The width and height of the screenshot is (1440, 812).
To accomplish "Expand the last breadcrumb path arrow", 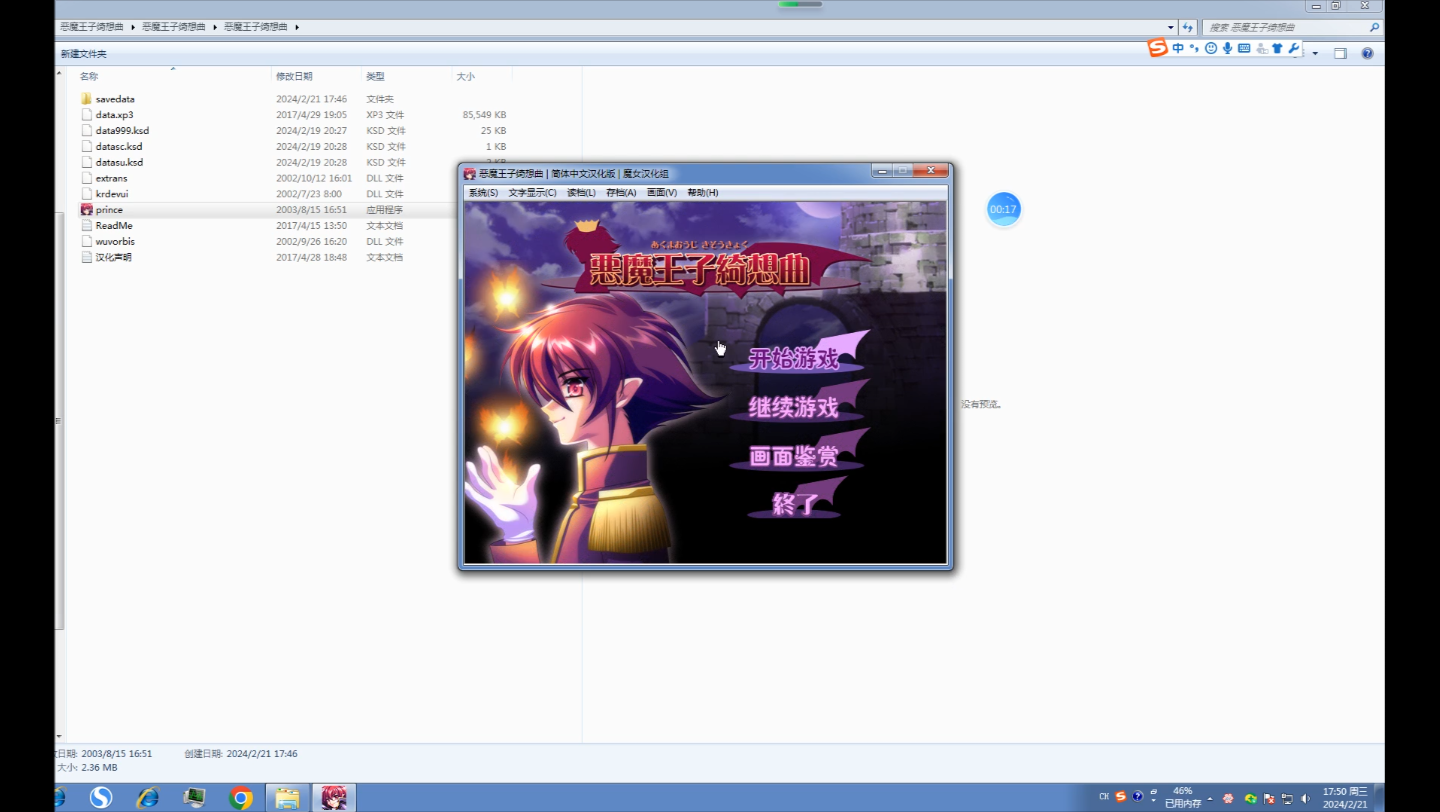I will point(297,27).
